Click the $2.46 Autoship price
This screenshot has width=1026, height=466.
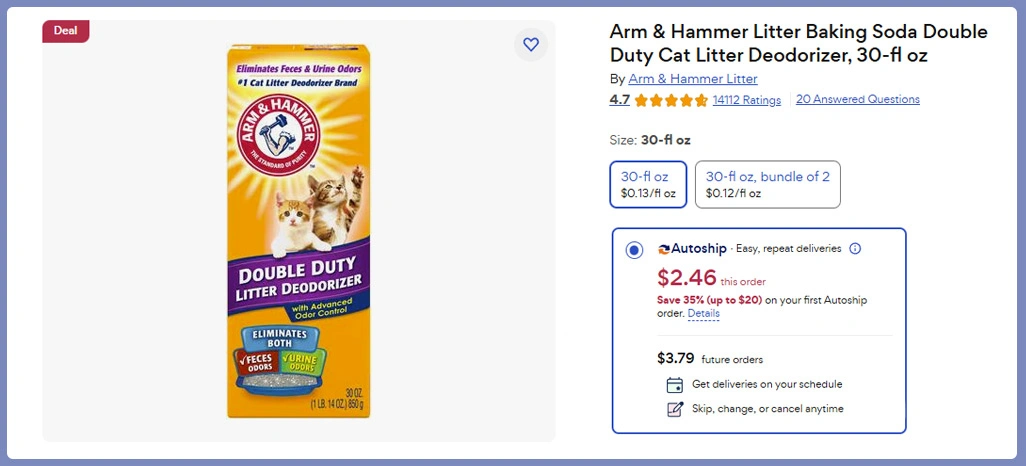(686, 278)
